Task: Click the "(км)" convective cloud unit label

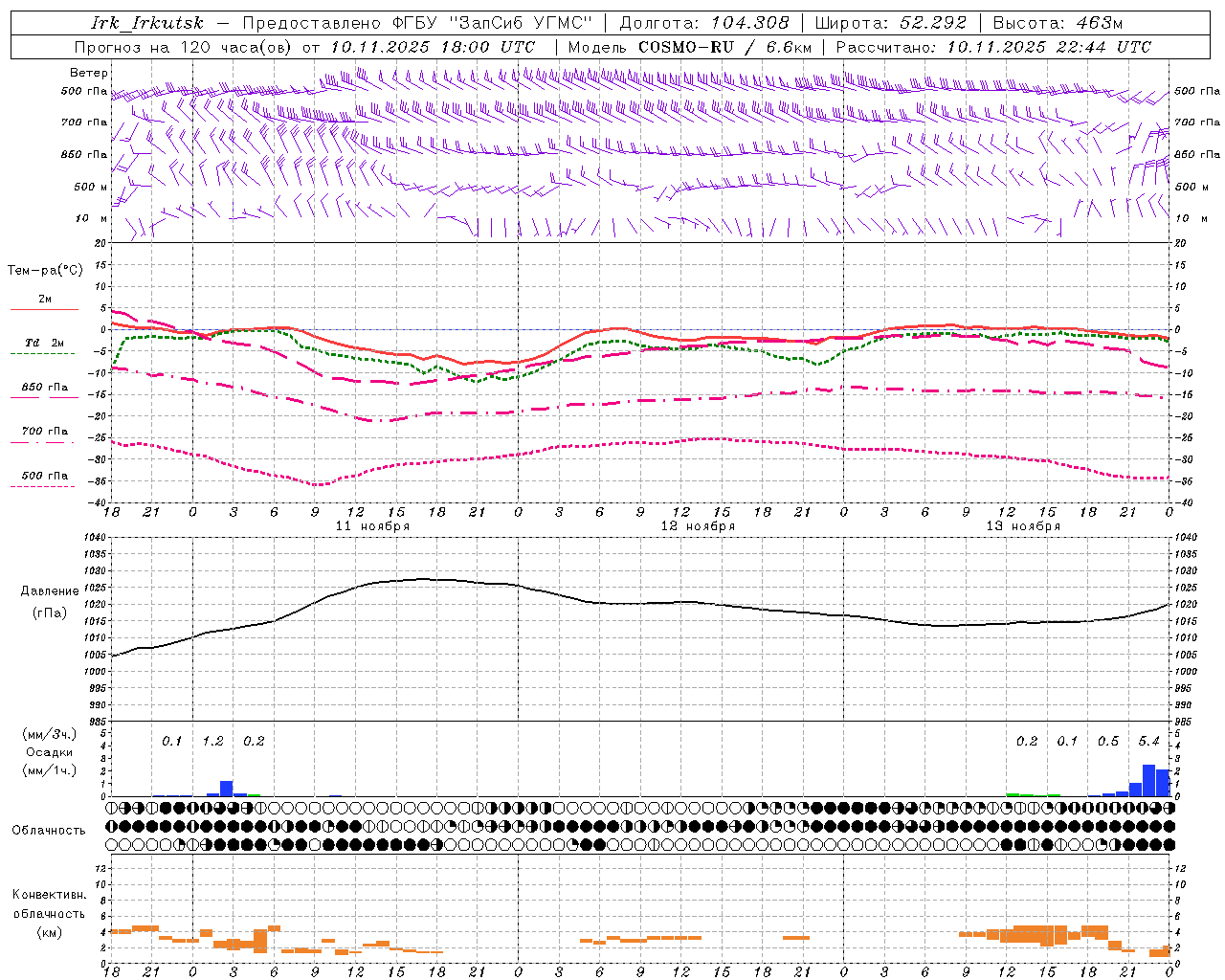Action: point(49,932)
